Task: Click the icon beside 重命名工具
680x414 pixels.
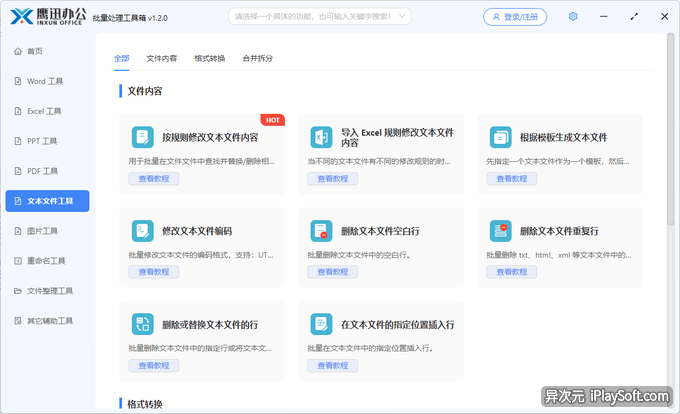Action: tap(18, 261)
